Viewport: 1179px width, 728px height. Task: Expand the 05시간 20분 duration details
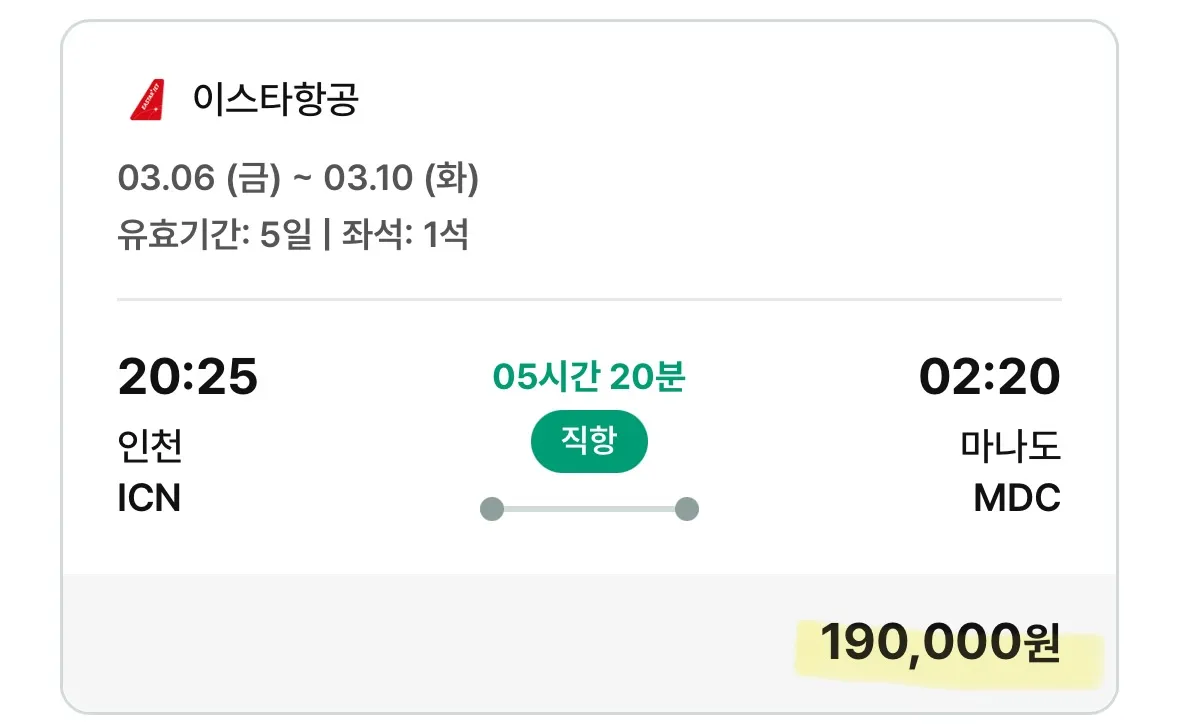pos(589,378)
